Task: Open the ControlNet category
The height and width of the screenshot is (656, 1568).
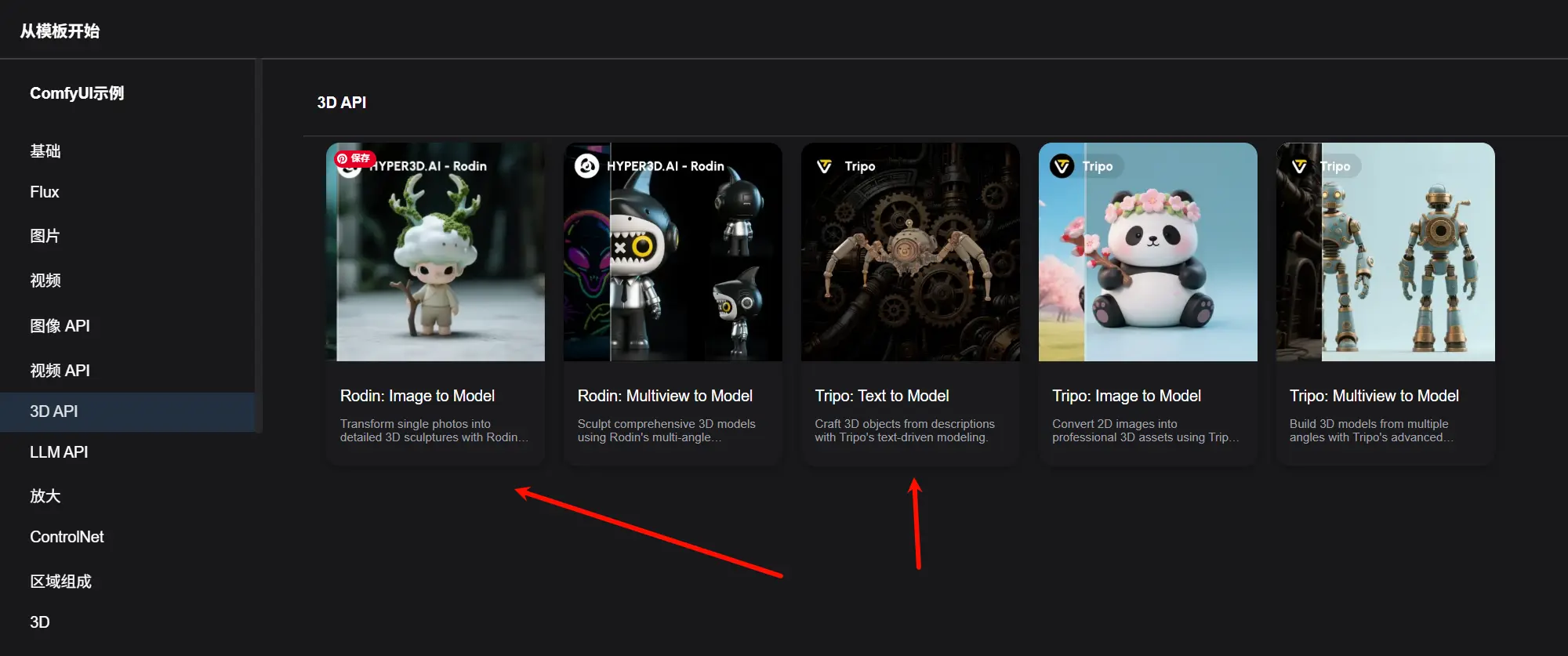Action: [67, 537]
